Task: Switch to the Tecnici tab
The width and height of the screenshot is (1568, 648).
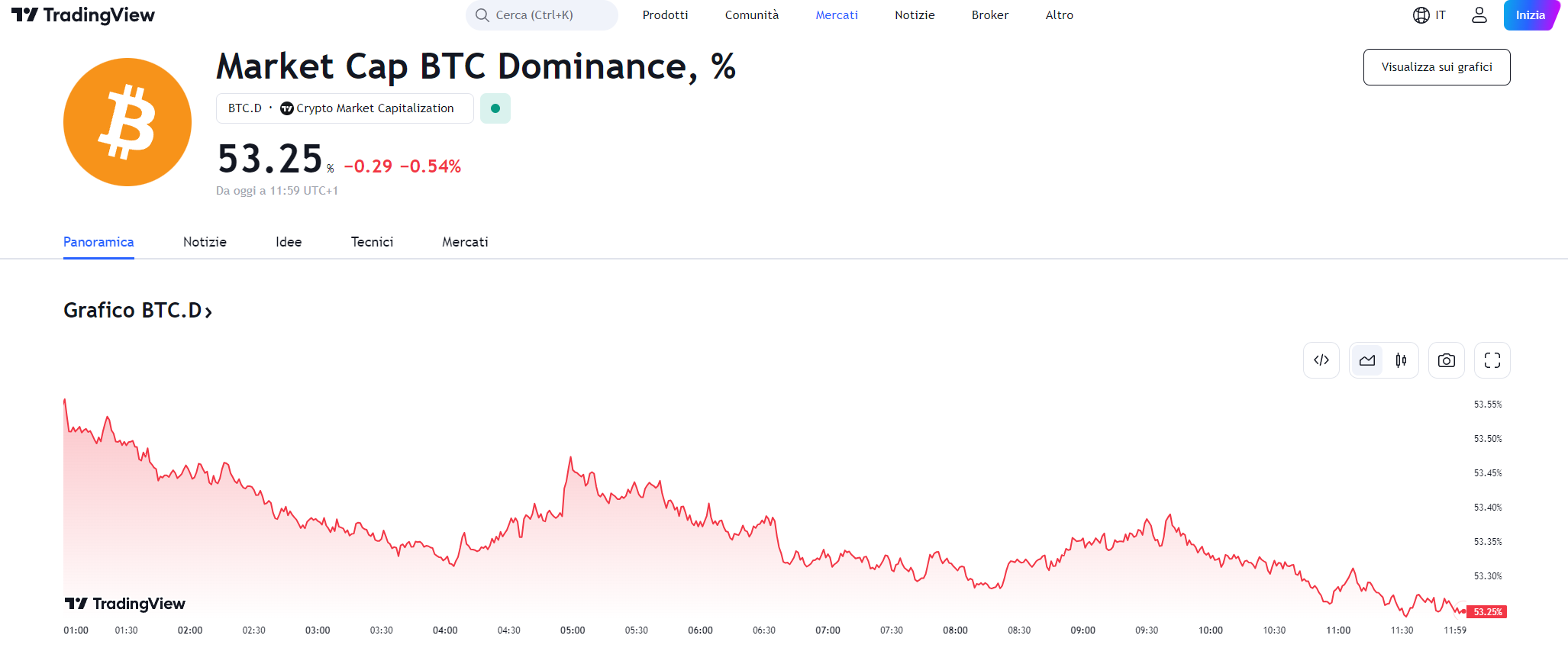Action: (x=372, y=242)
